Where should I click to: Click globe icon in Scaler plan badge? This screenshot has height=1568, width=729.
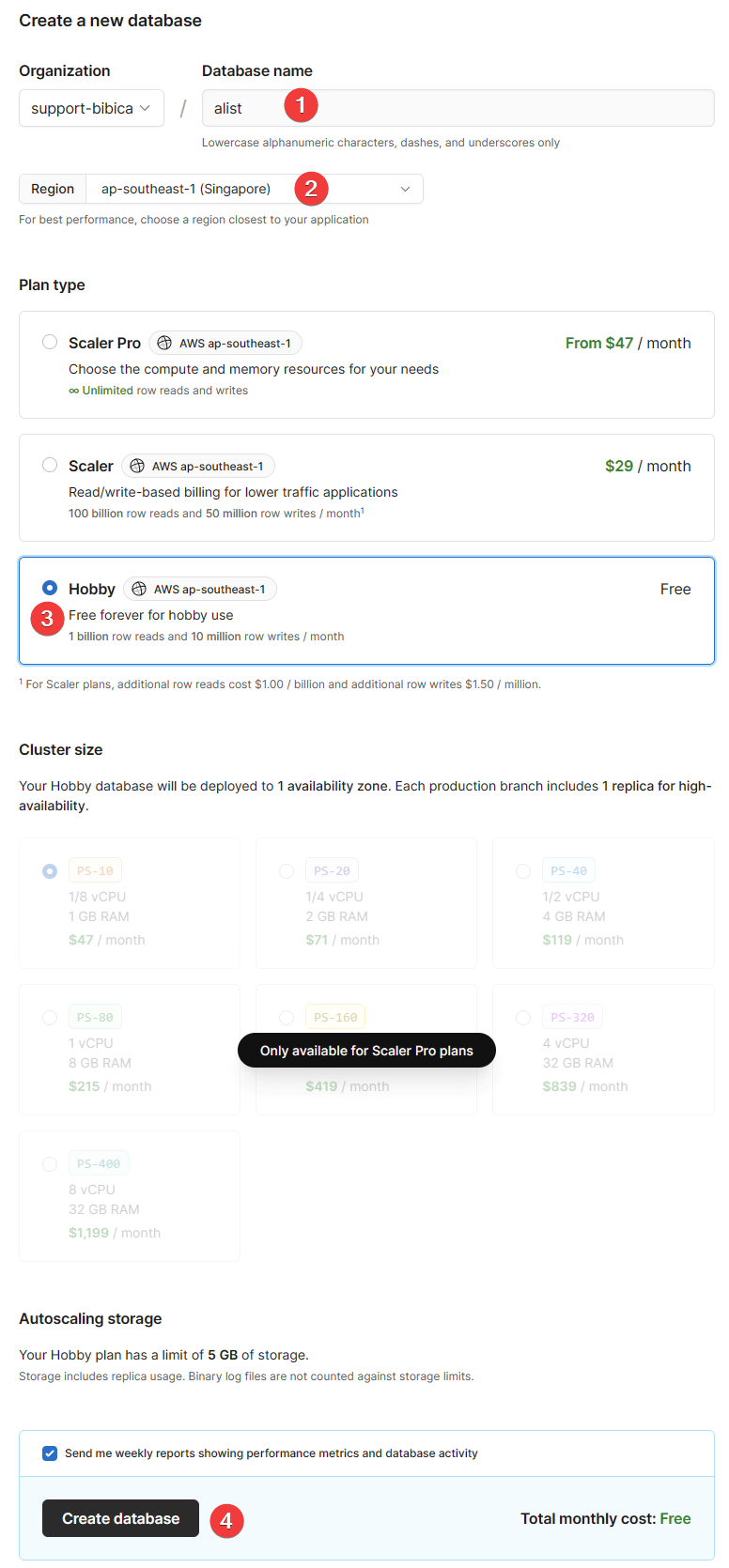tap(137, 466)
